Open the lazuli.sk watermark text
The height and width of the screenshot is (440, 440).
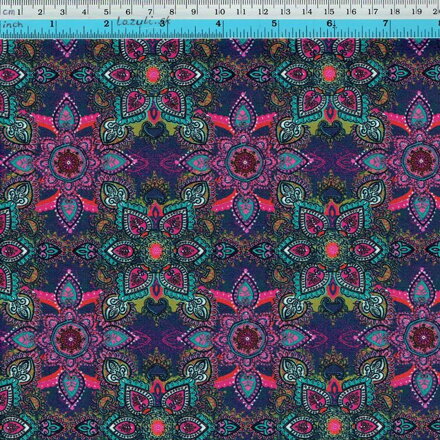click(x=143, y=21)
